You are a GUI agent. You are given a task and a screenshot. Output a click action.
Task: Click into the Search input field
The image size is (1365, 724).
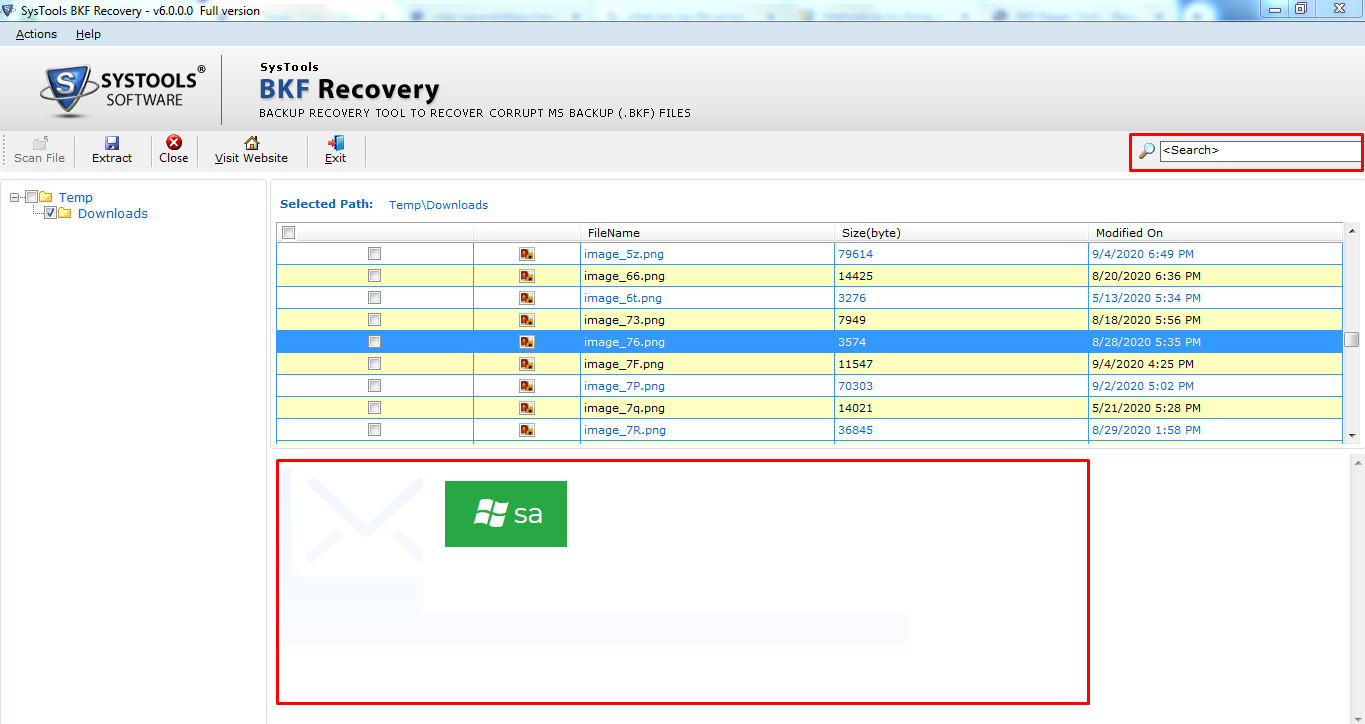pos(1260,151)
